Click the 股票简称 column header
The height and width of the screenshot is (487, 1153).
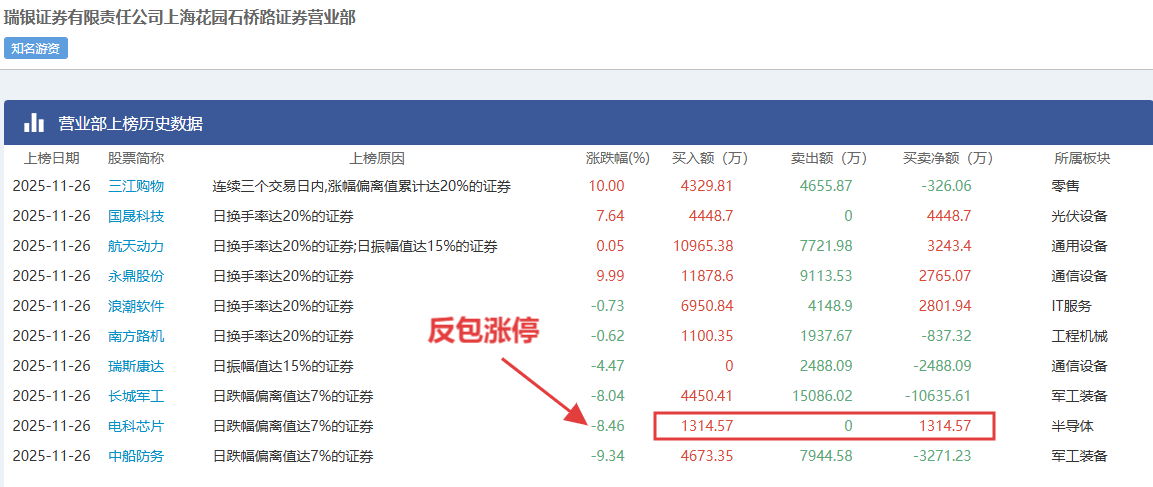click(136, 157)
